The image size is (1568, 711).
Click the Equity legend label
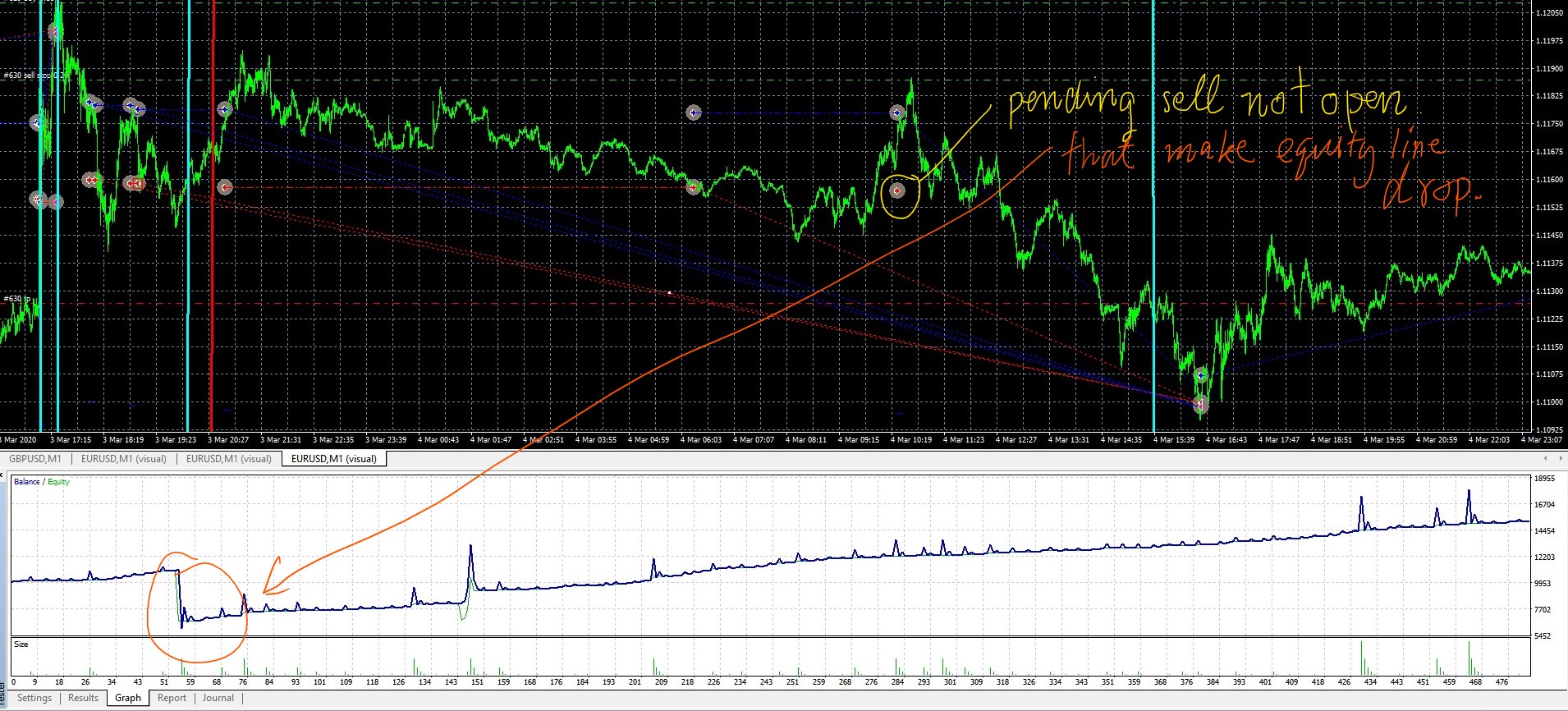tap(58, 482)
